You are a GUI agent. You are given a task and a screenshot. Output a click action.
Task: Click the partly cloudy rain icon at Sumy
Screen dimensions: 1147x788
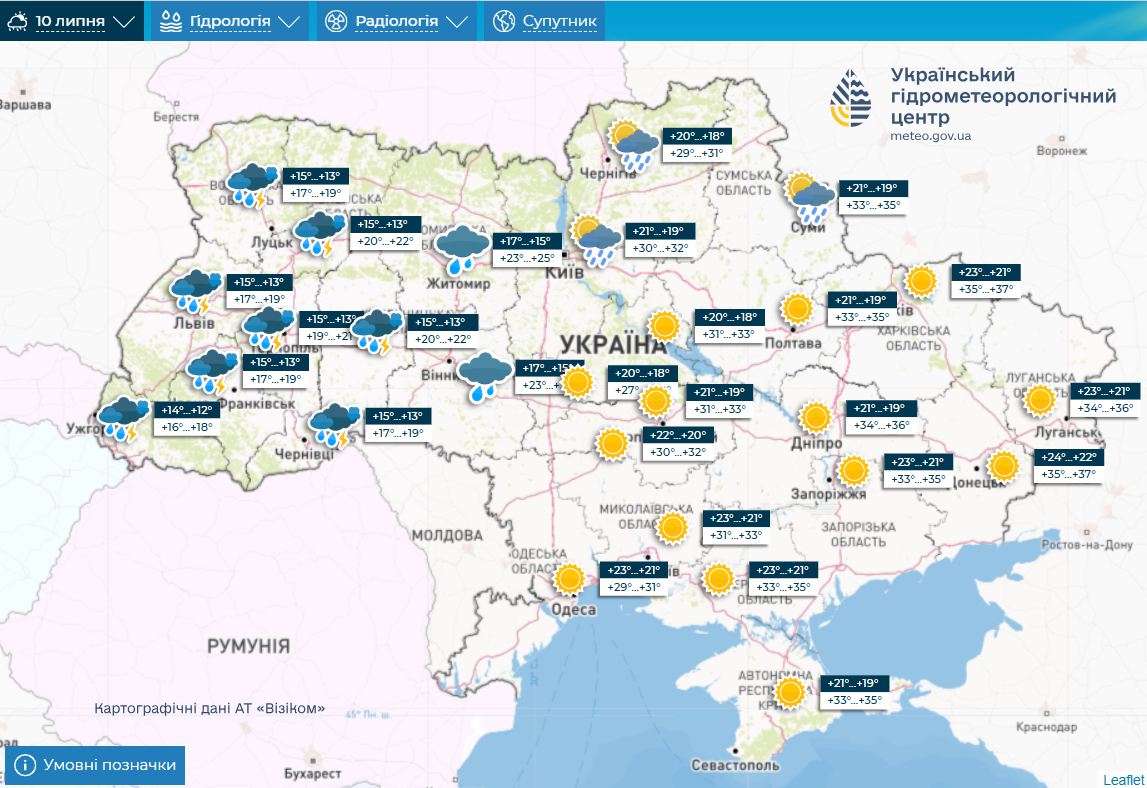(809, 198)
